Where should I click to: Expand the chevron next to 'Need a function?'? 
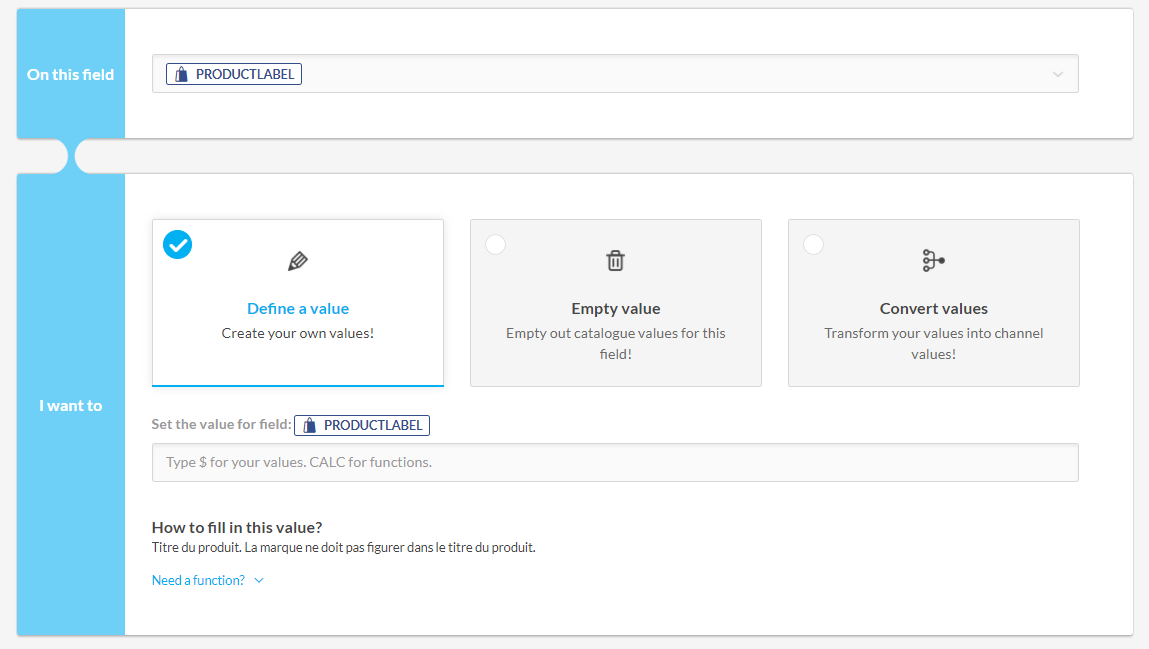(x=259, y=580)
